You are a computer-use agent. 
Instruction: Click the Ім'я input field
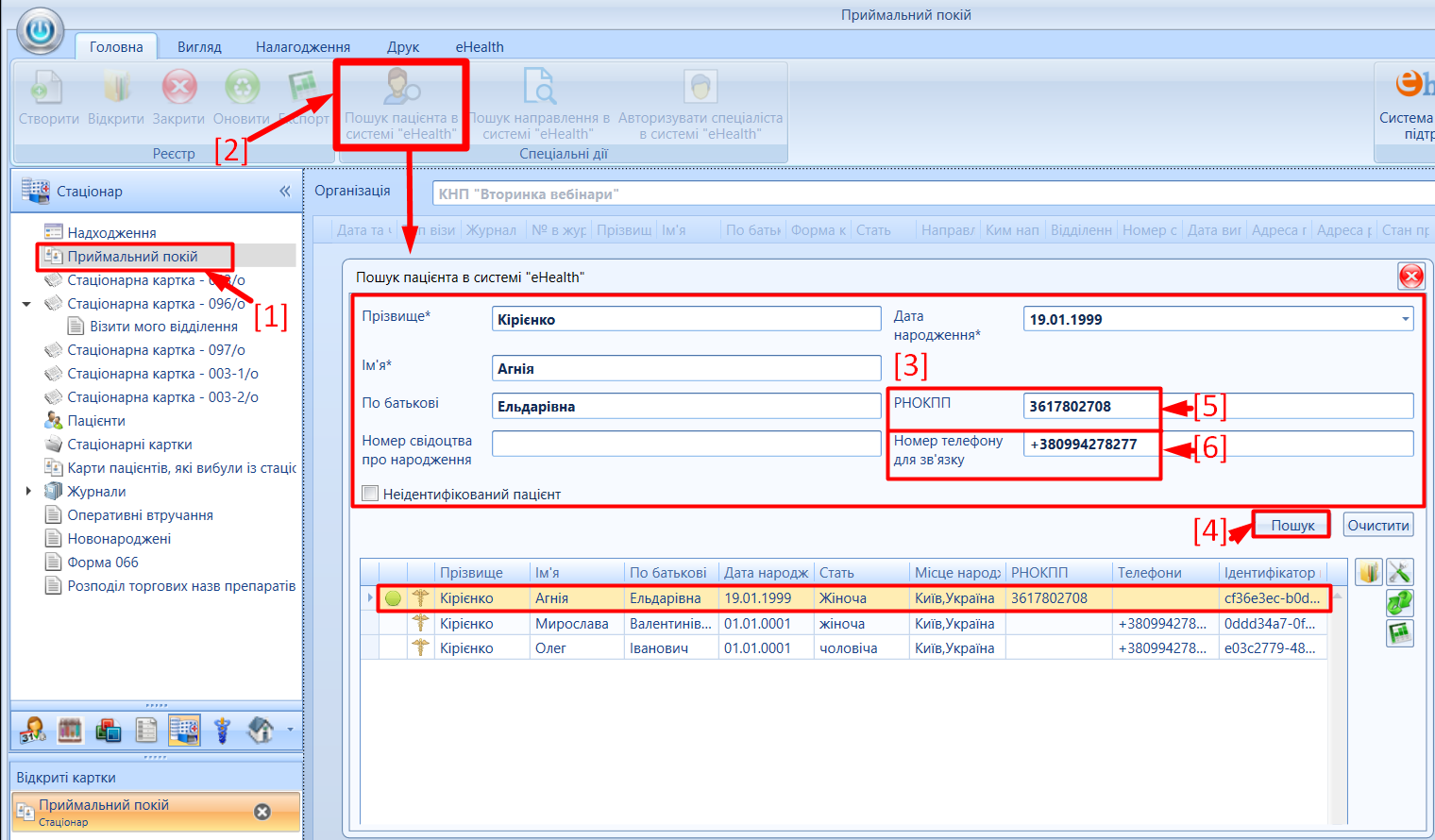tap(686, 368)
